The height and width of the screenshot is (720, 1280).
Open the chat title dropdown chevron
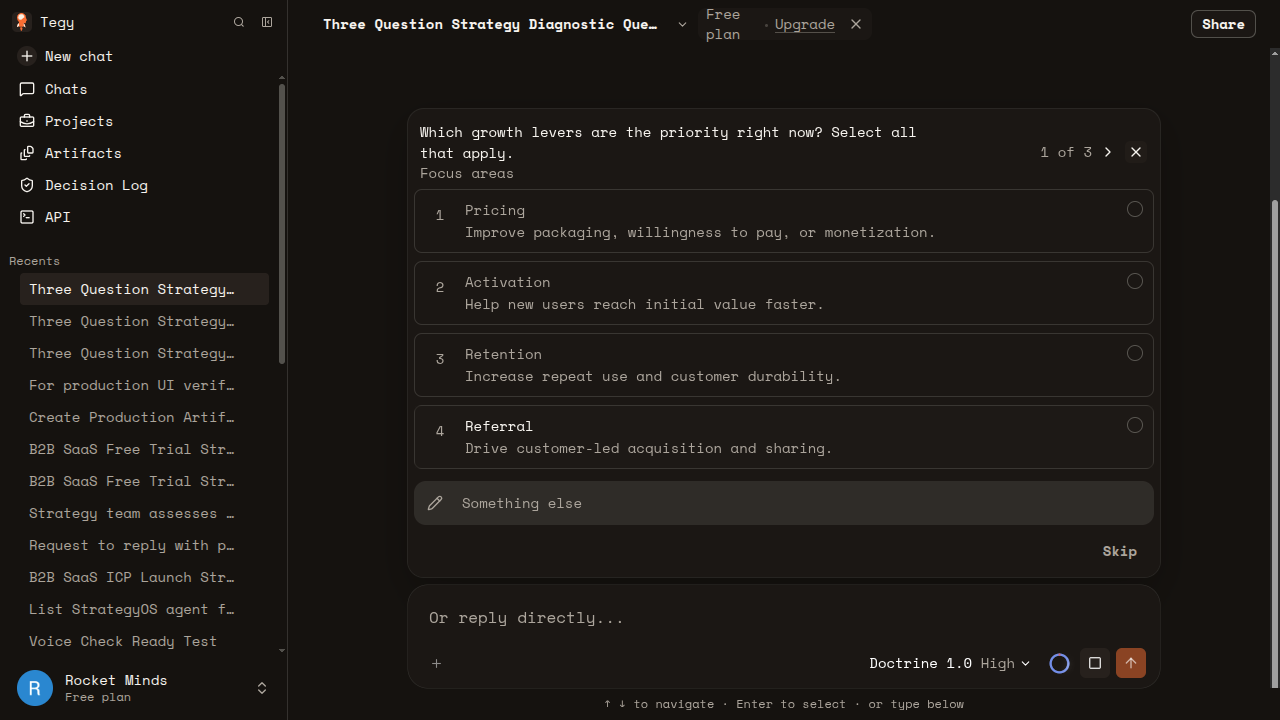click(x=682, y=24)
